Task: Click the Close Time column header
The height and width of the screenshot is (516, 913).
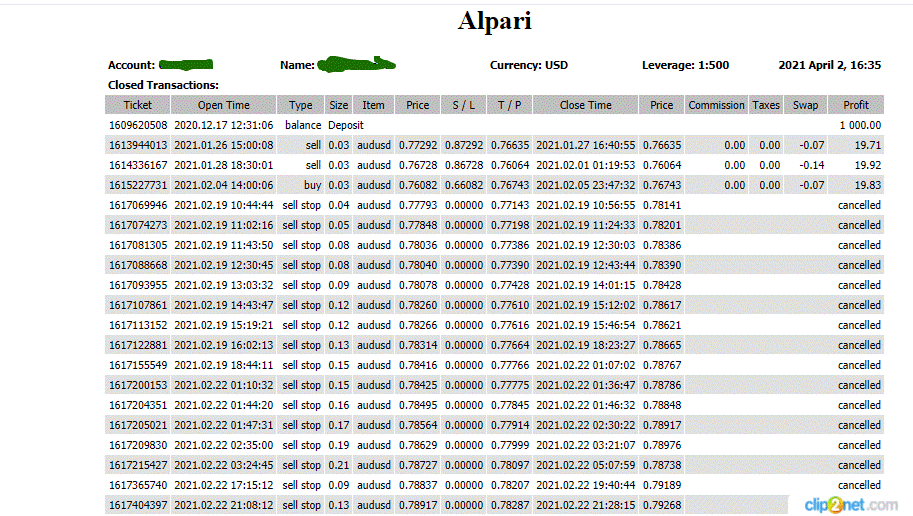Action: [x=586, y=105]
